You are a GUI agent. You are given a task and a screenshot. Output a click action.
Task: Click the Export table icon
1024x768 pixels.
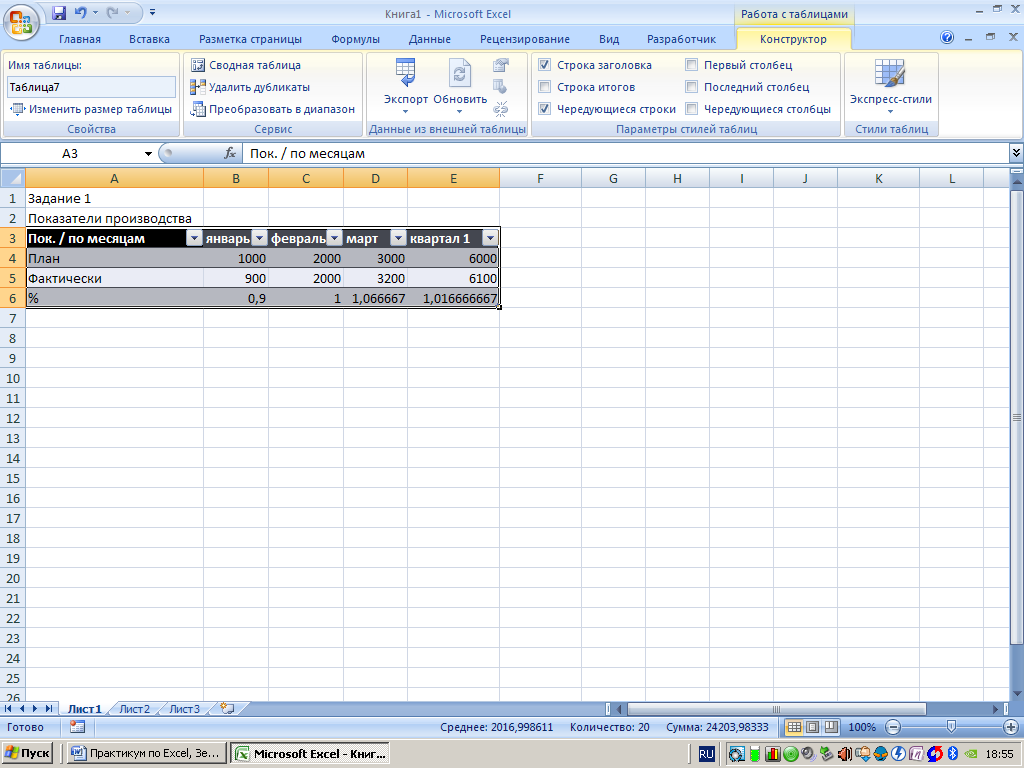coord(406,73)
